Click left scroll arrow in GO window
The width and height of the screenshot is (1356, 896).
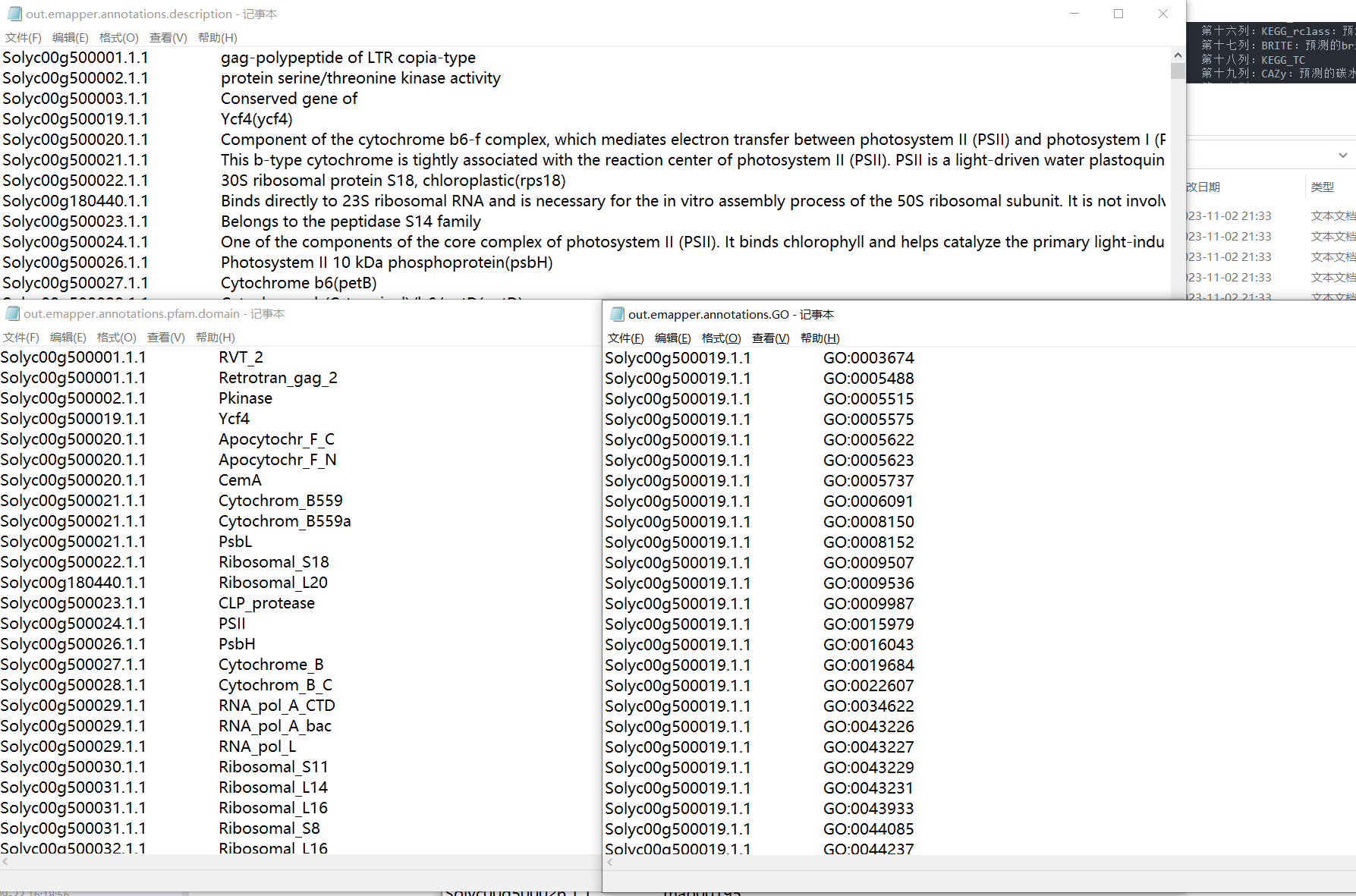point(609,862)
